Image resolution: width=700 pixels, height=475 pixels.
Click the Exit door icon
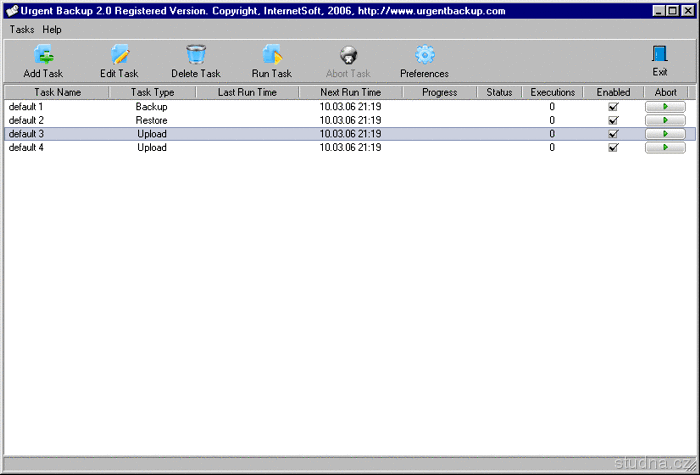click(660, 55)
